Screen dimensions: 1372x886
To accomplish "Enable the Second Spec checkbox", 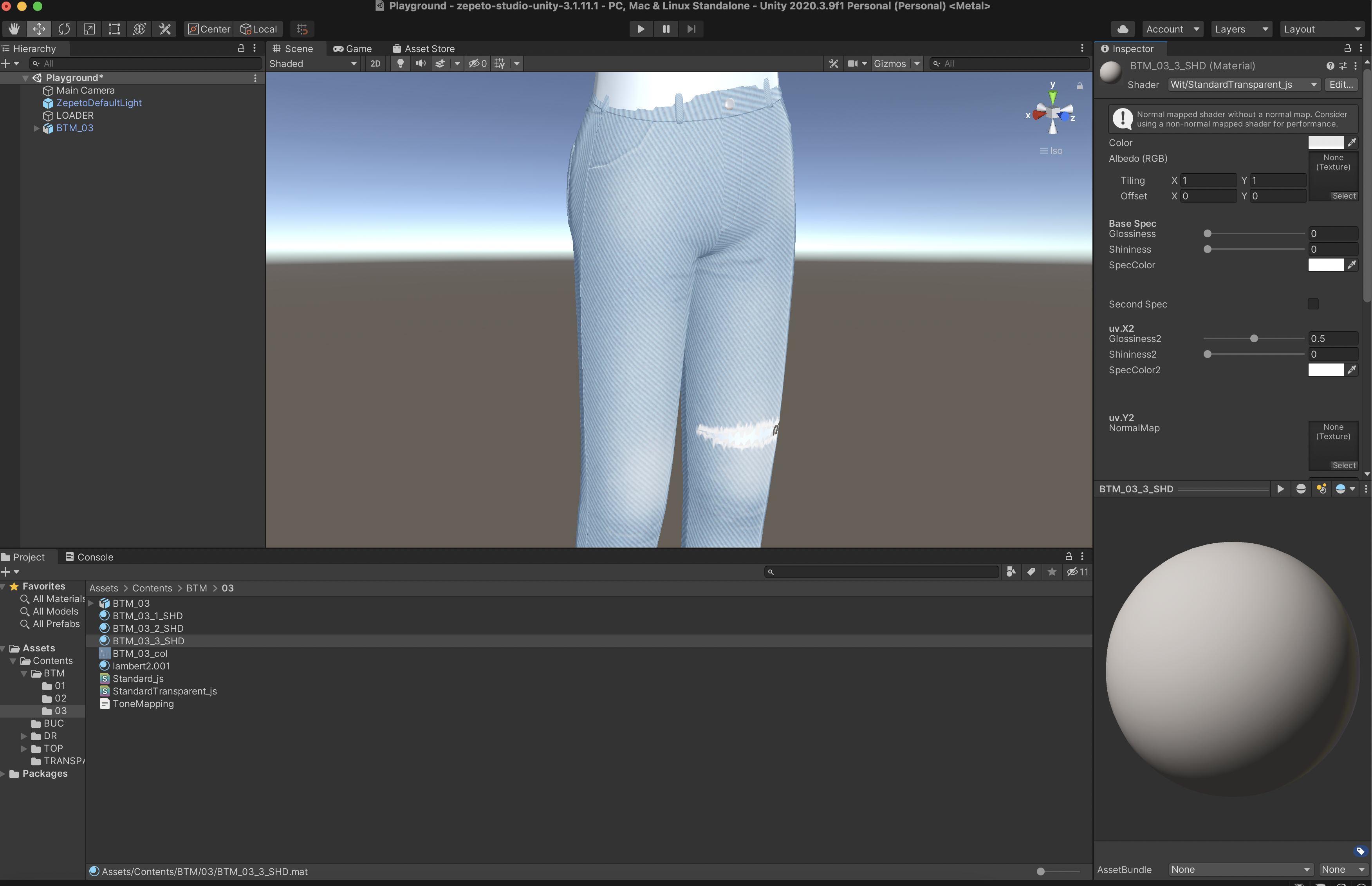I will coord(1313,304).
